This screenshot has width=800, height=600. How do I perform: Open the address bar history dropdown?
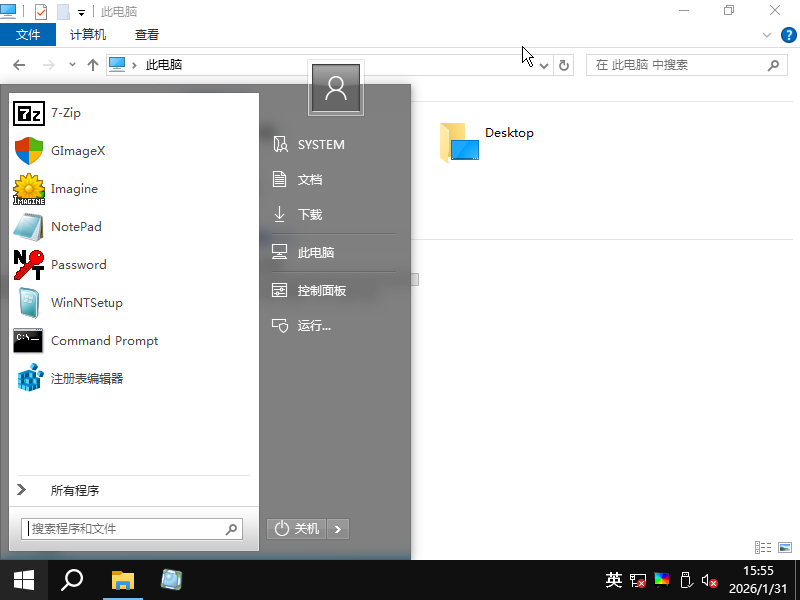pyautogui.click(x=544, y=65)
